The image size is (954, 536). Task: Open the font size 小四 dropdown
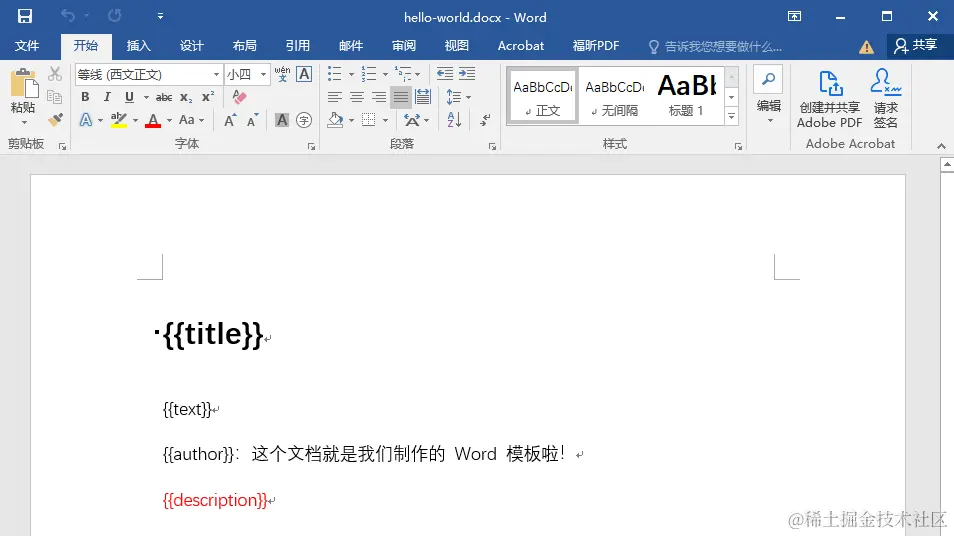(x=263, y=74)
